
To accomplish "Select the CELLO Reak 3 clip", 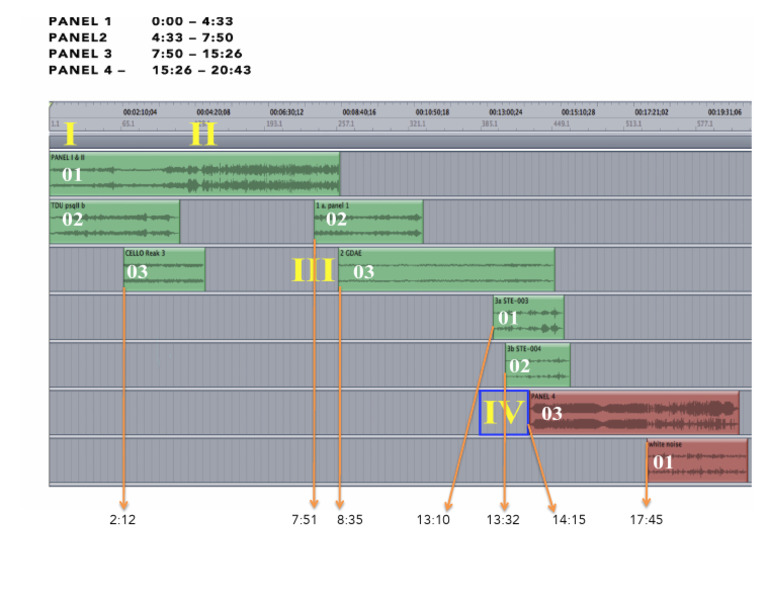I will [164, 269].
